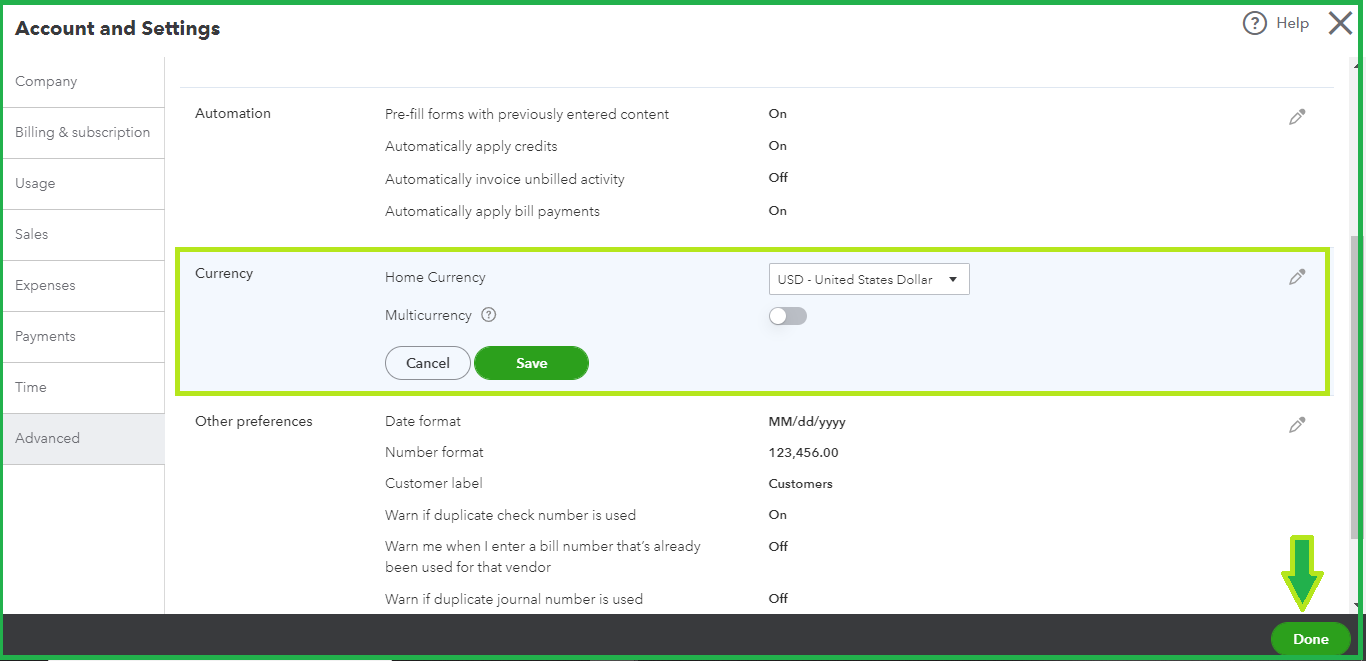Click the Done button
The width and height of the screenshot is (1366, 661).
coord(1310,638)
